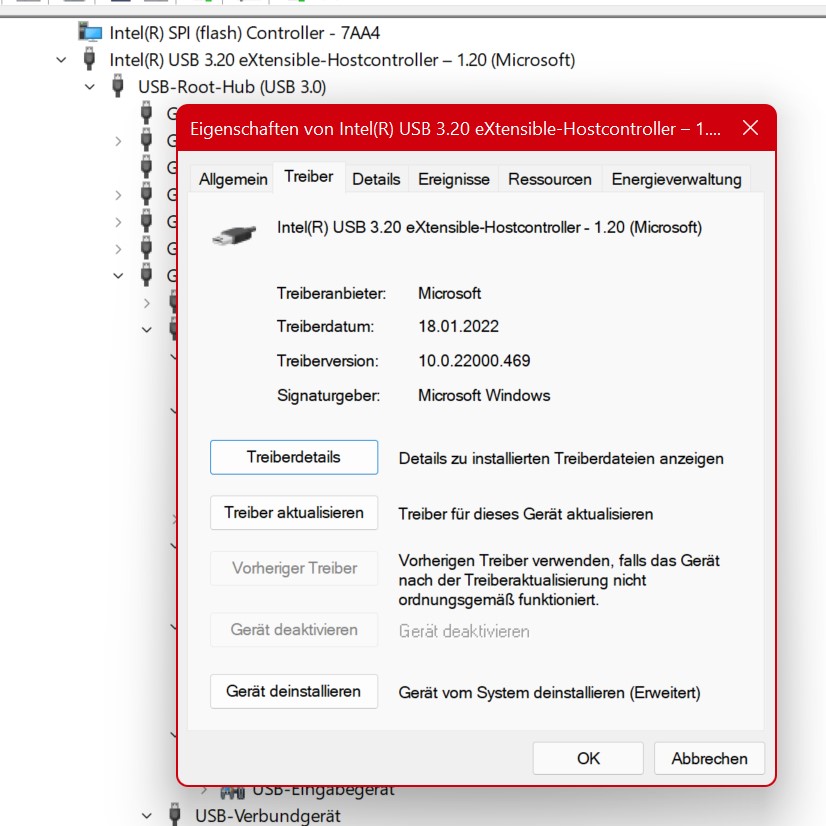Viewport: 826px width, 826px height.
Task: Open the Energieverwaltung tab
Action: point(676,179)
